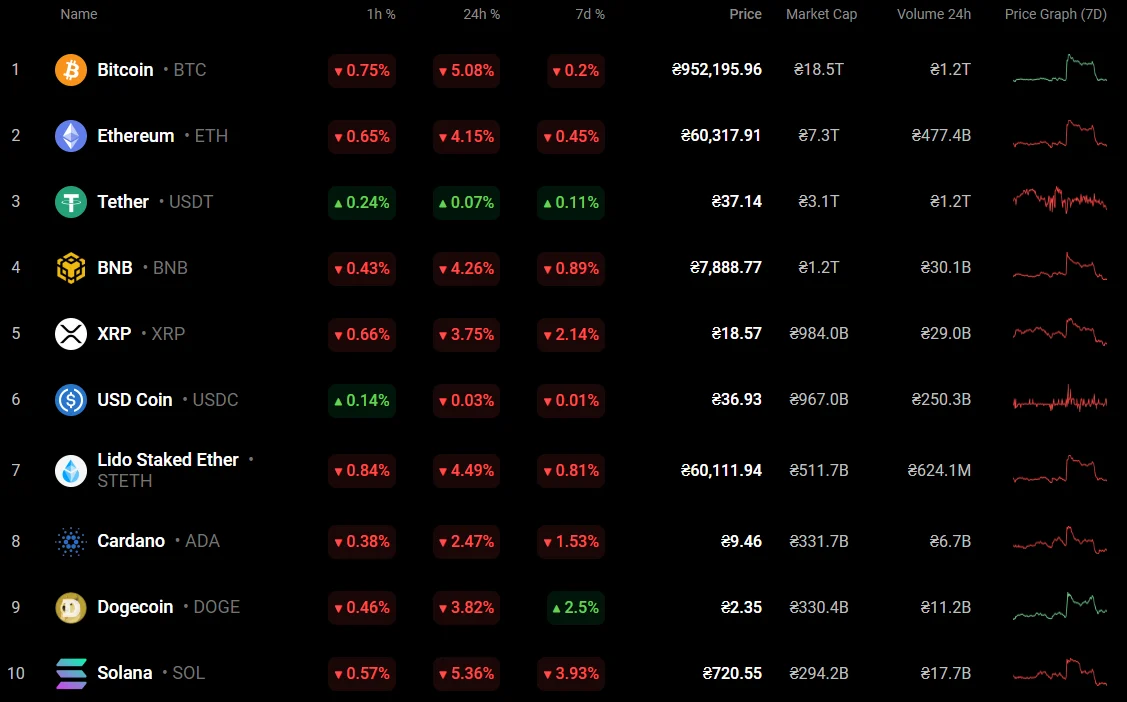Open the Bitcoin name link
Image resolution: width=1127 pixels, height=702 pixels.
pos(125,70)
